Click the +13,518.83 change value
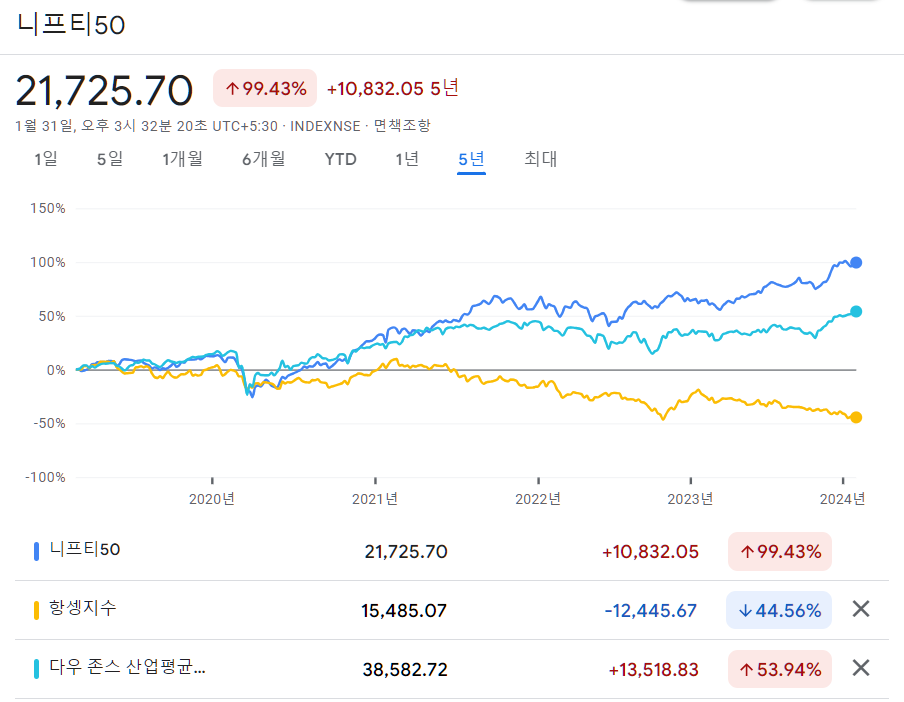The height and width of the screenshot is (702, 904). [x=654, y=670]
